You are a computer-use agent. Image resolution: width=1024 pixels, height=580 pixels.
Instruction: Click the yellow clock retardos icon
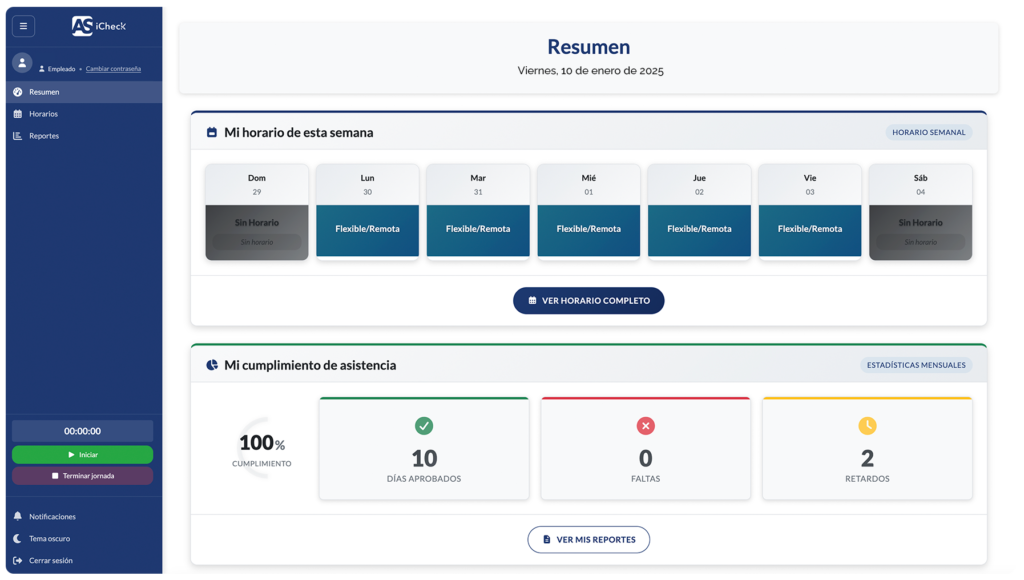[x=867, y=426]
